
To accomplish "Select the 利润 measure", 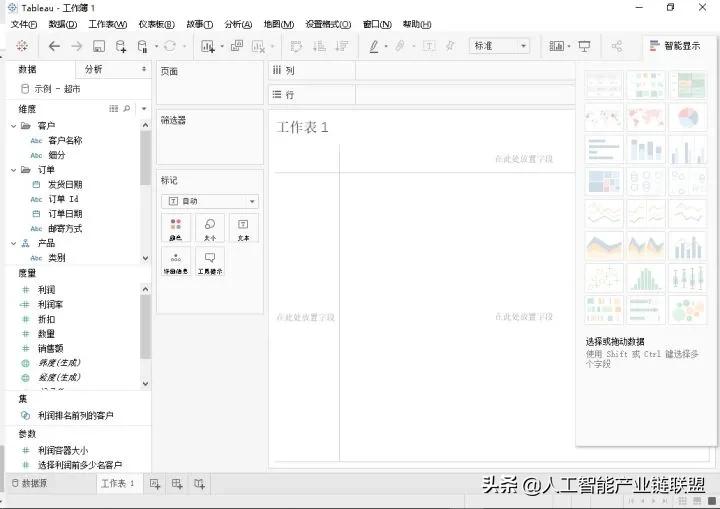I will click(x=46, y=290).
